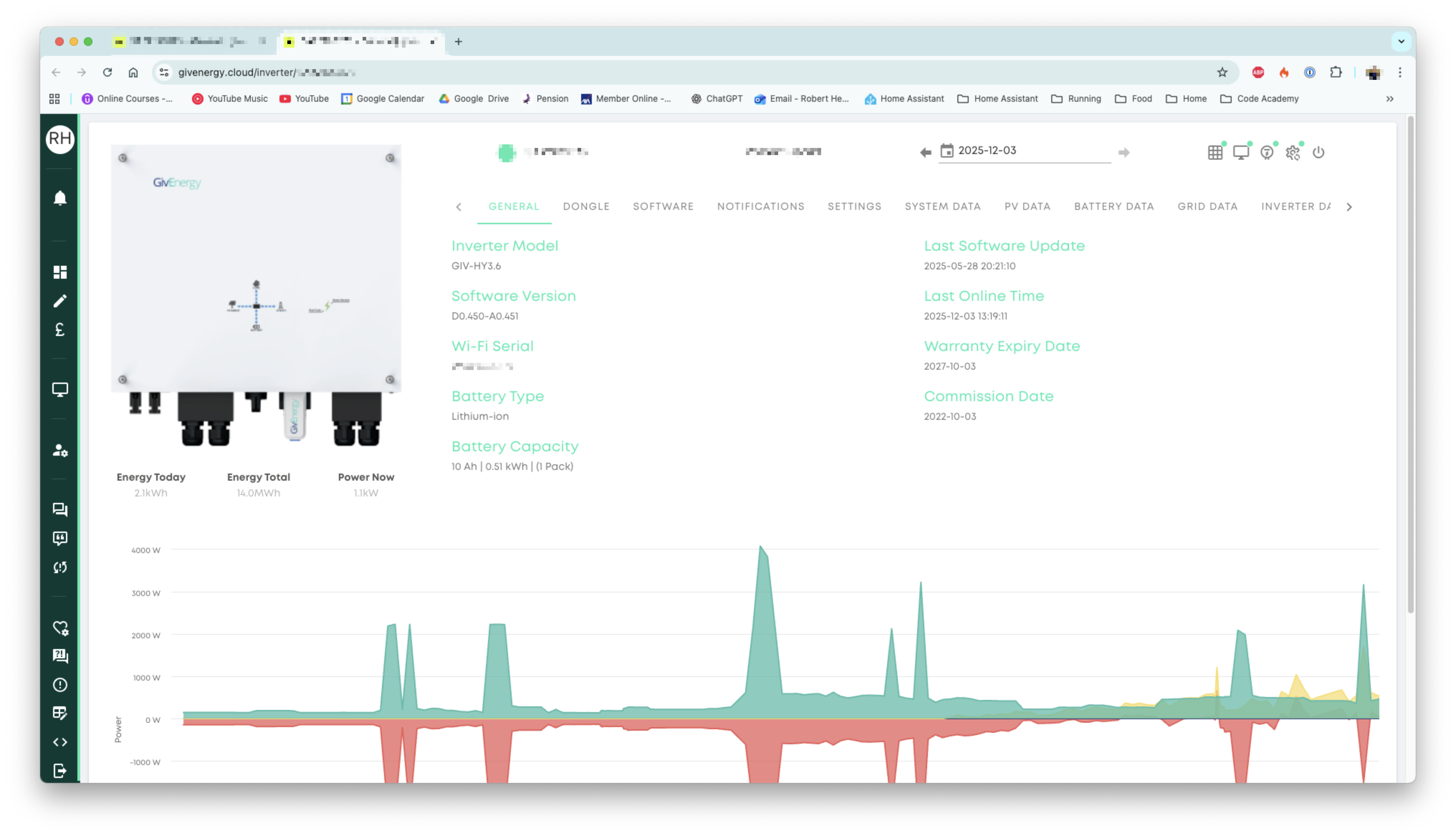Open the ABP ad blocker extension
Viewport: 1456px width, 836px height.
tap(1258, 72)
